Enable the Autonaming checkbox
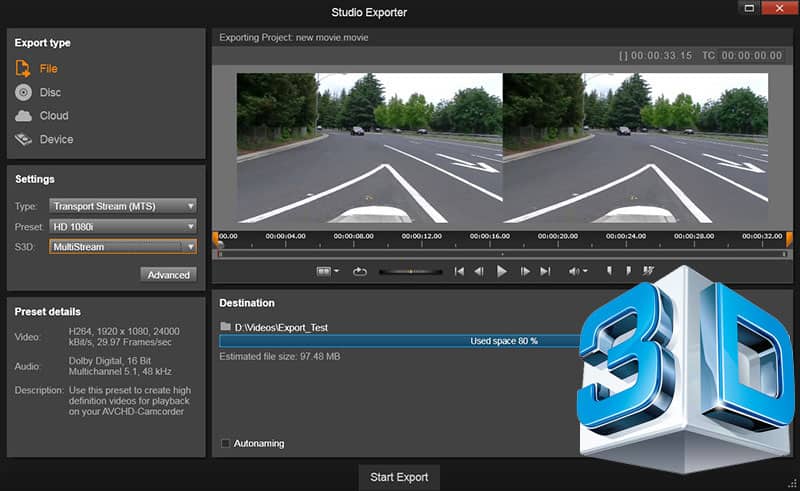The image size is (800, 491). click(225, 443)
